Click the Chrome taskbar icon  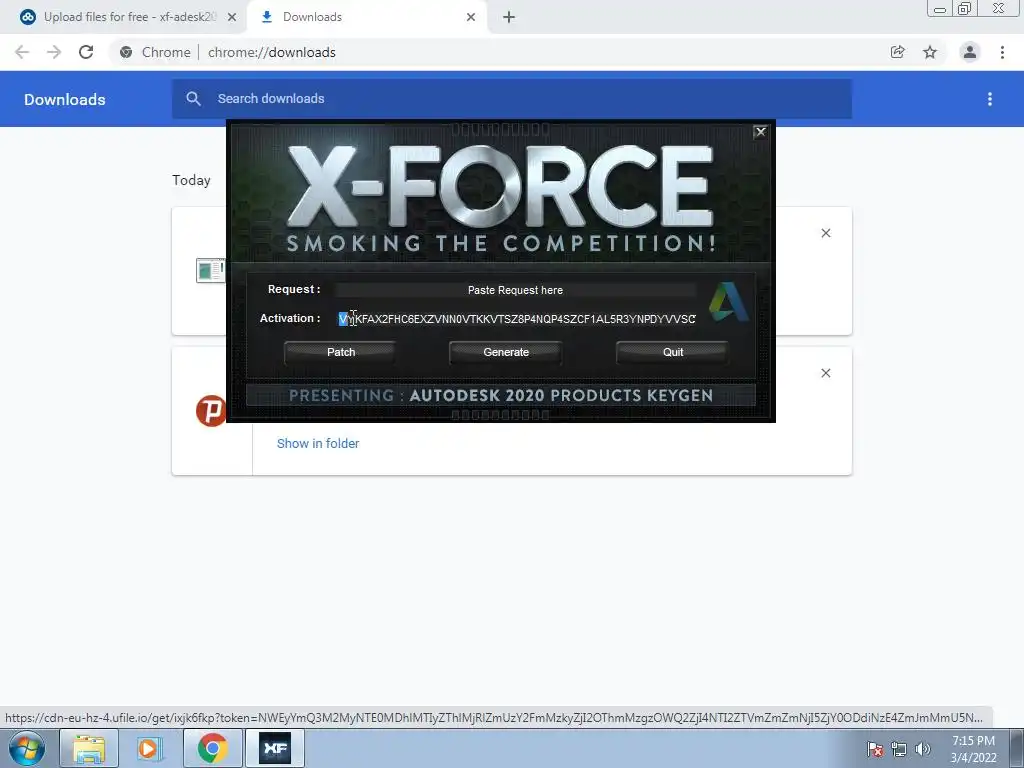pyautogui.click(x=212, y=748)
